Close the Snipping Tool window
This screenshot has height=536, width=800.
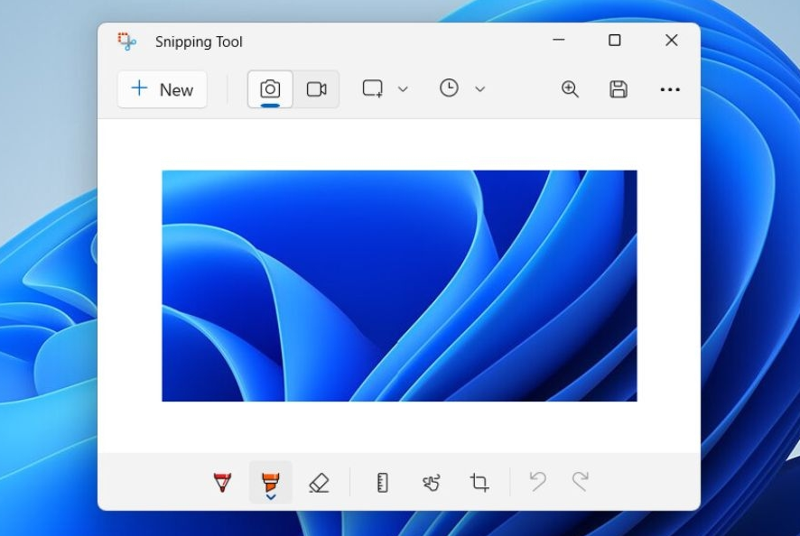point(671,40)
